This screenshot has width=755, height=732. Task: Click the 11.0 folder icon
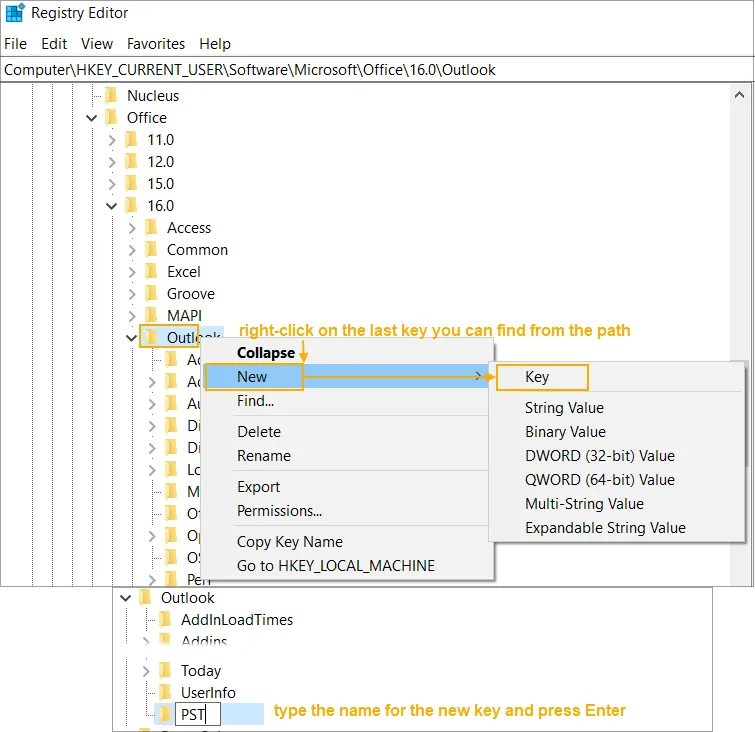[x=131, y=139]
